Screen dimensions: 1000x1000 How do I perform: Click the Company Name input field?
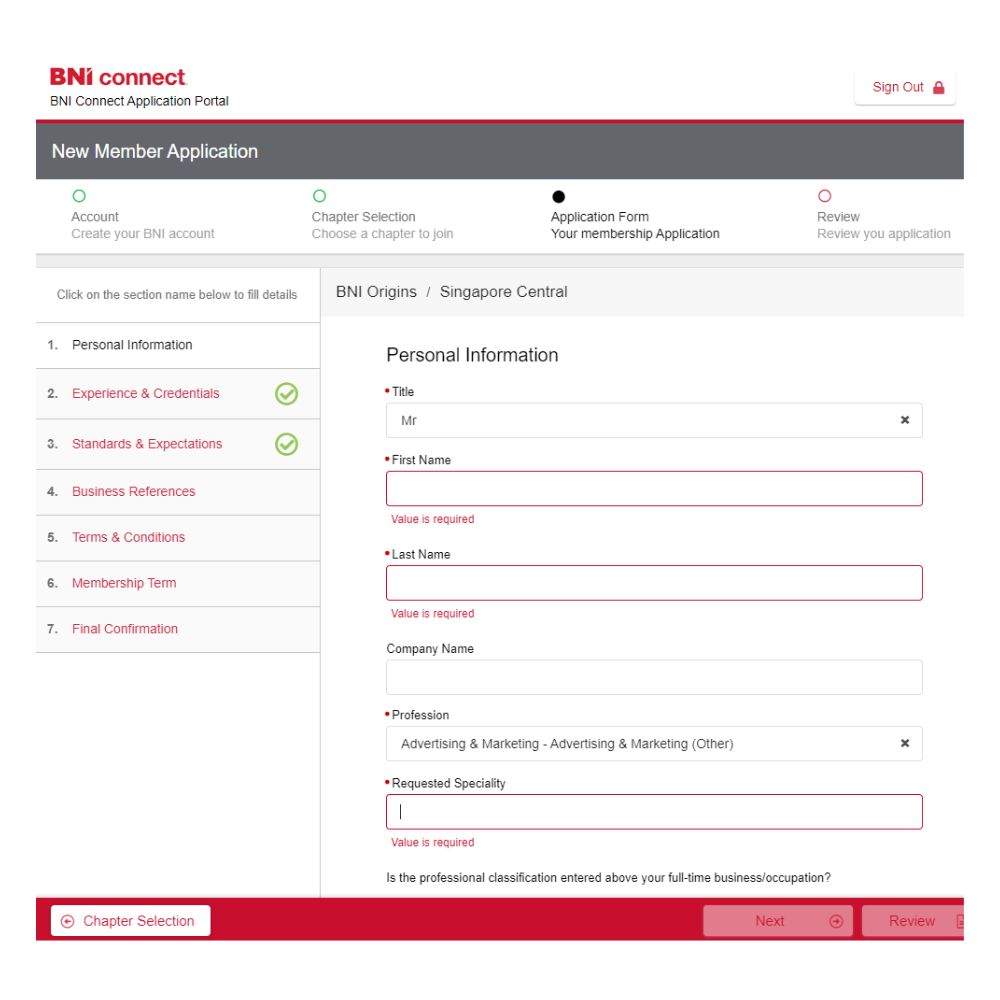click(654, 678)
